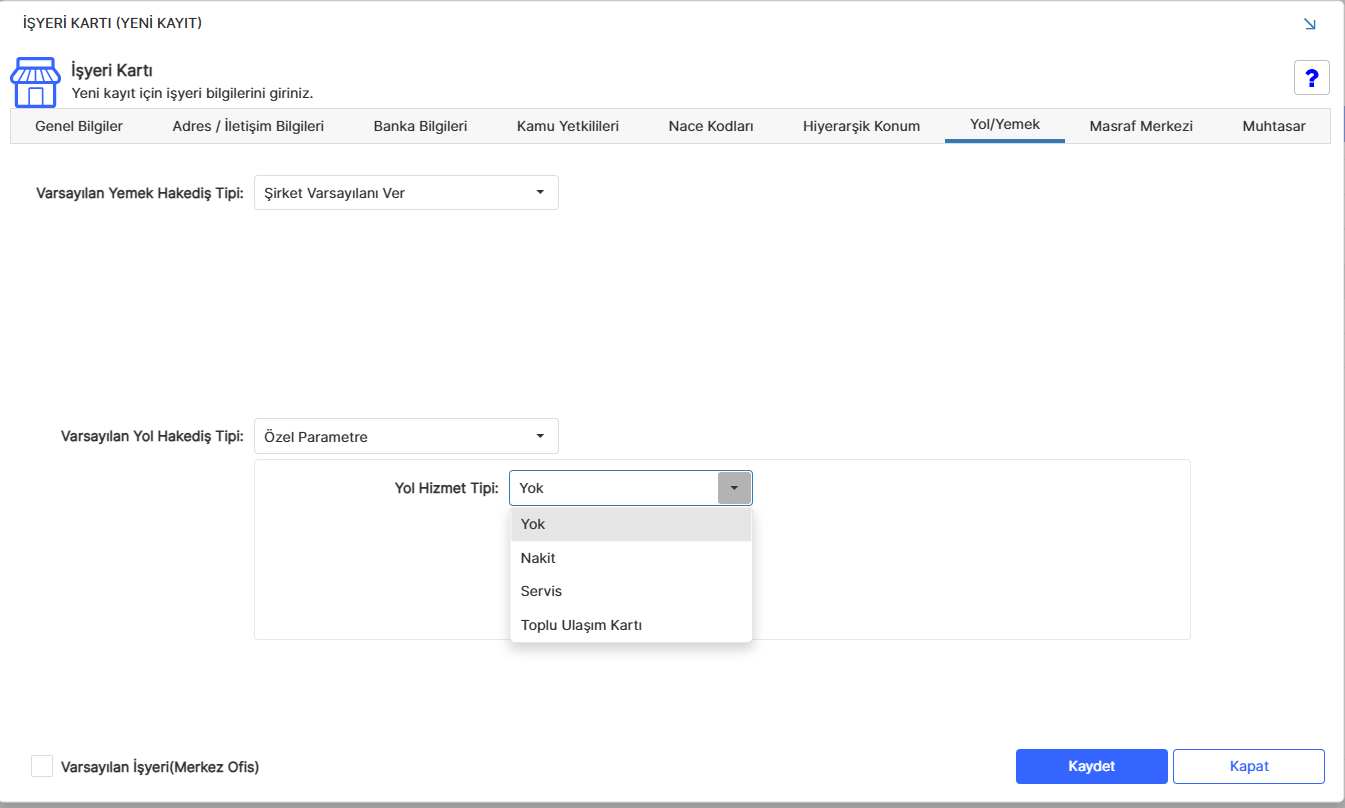Open the Hiyerarşik Konum tab

tap(861, 126)
